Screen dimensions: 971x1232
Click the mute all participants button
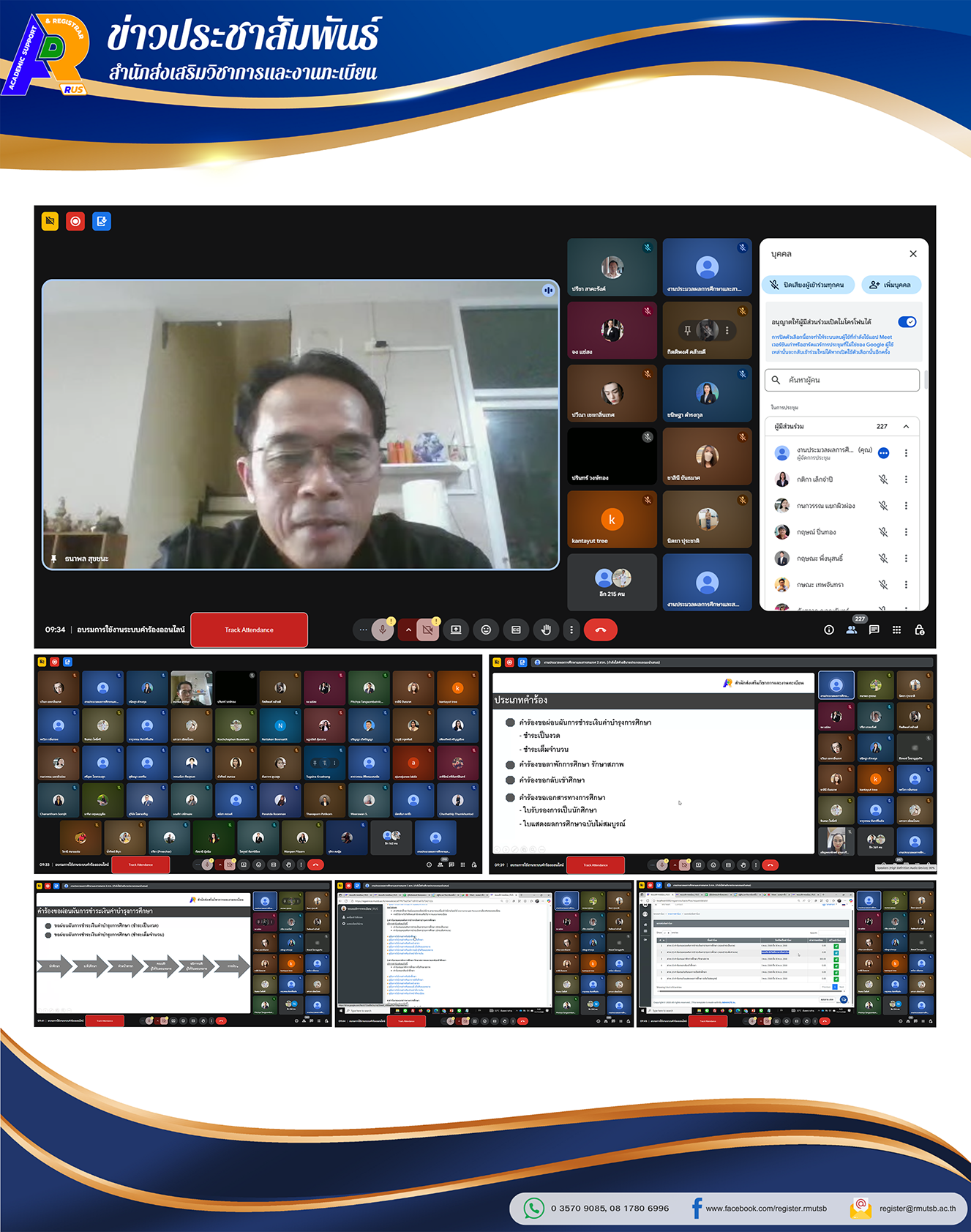coord(807,285)
